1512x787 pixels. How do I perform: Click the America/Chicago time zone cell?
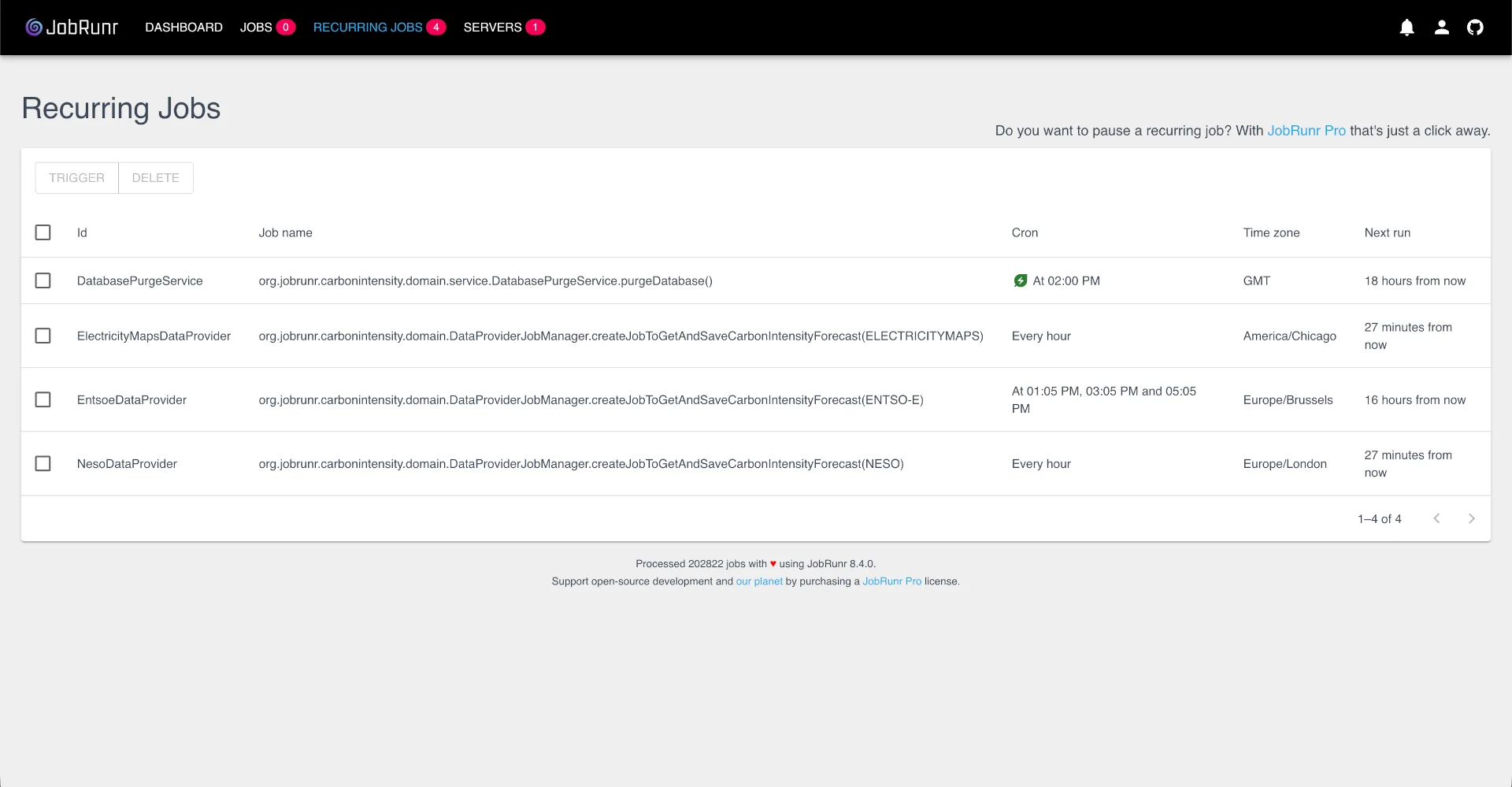(1289, 336)
